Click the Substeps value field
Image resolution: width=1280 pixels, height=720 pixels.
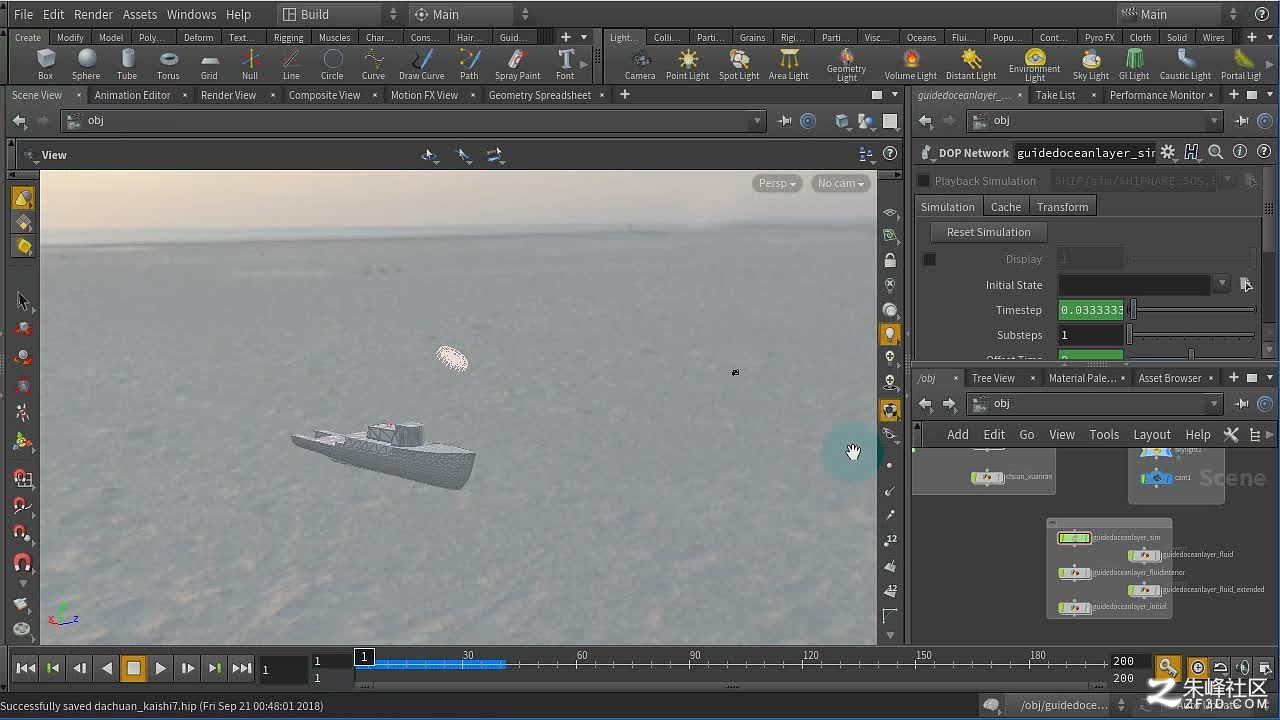point(1091,335)
